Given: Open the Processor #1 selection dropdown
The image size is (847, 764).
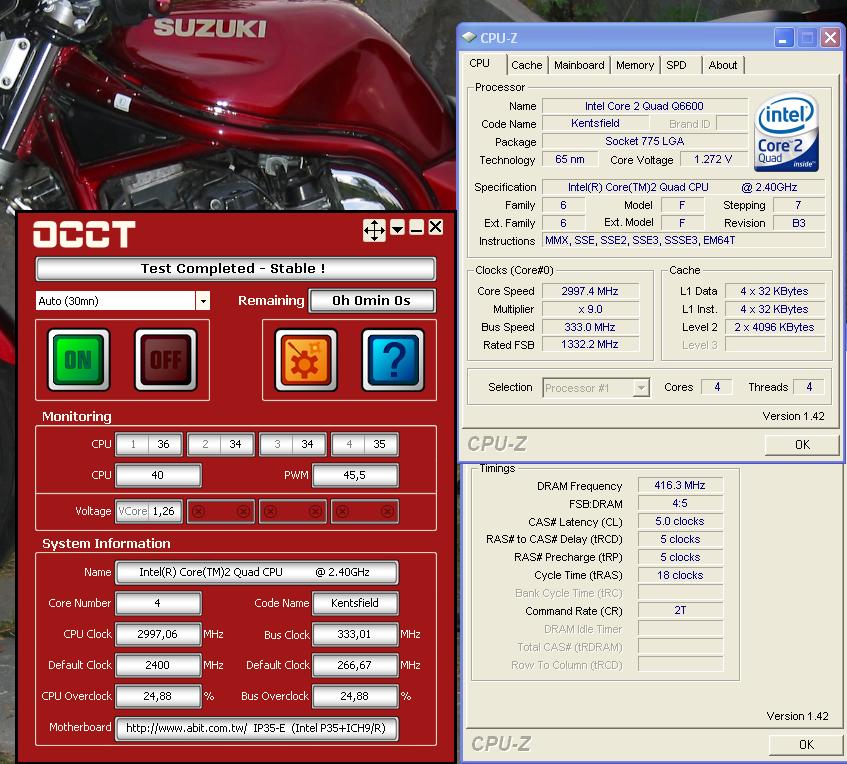Looking at the screenshot, I should point(641,387).
